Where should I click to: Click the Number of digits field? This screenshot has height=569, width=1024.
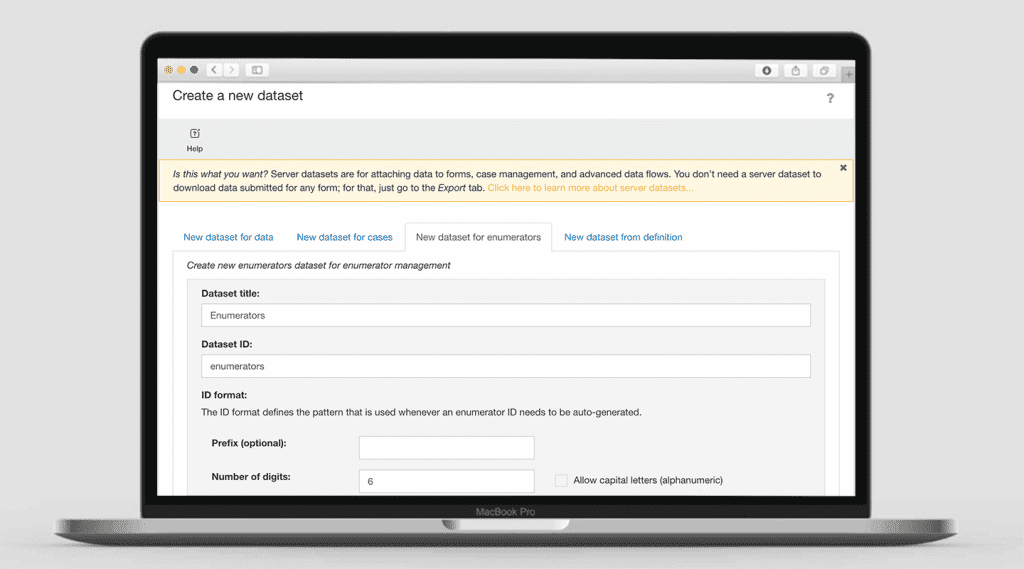447,481
